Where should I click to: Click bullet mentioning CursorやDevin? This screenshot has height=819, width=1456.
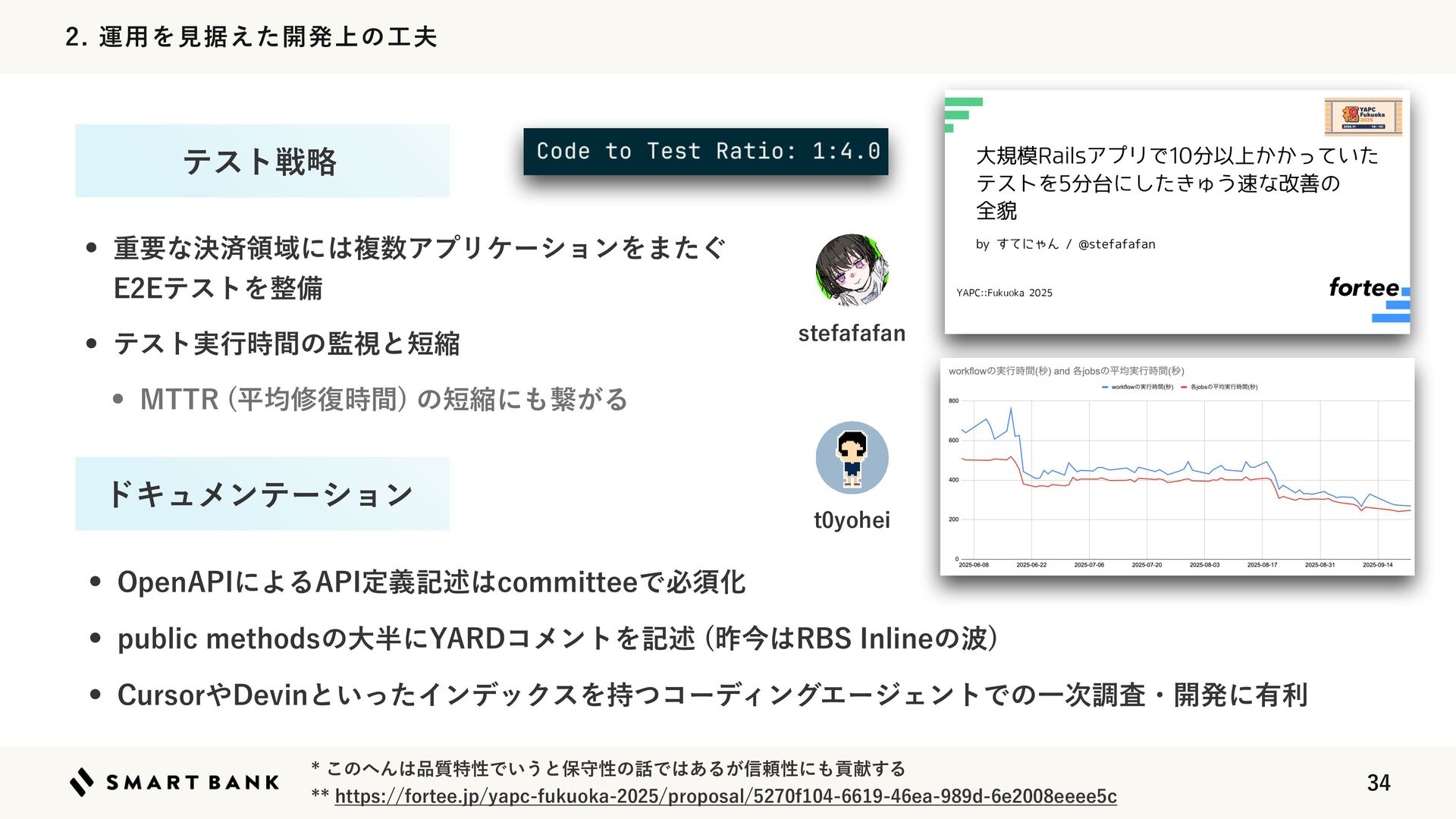point(713,695)
